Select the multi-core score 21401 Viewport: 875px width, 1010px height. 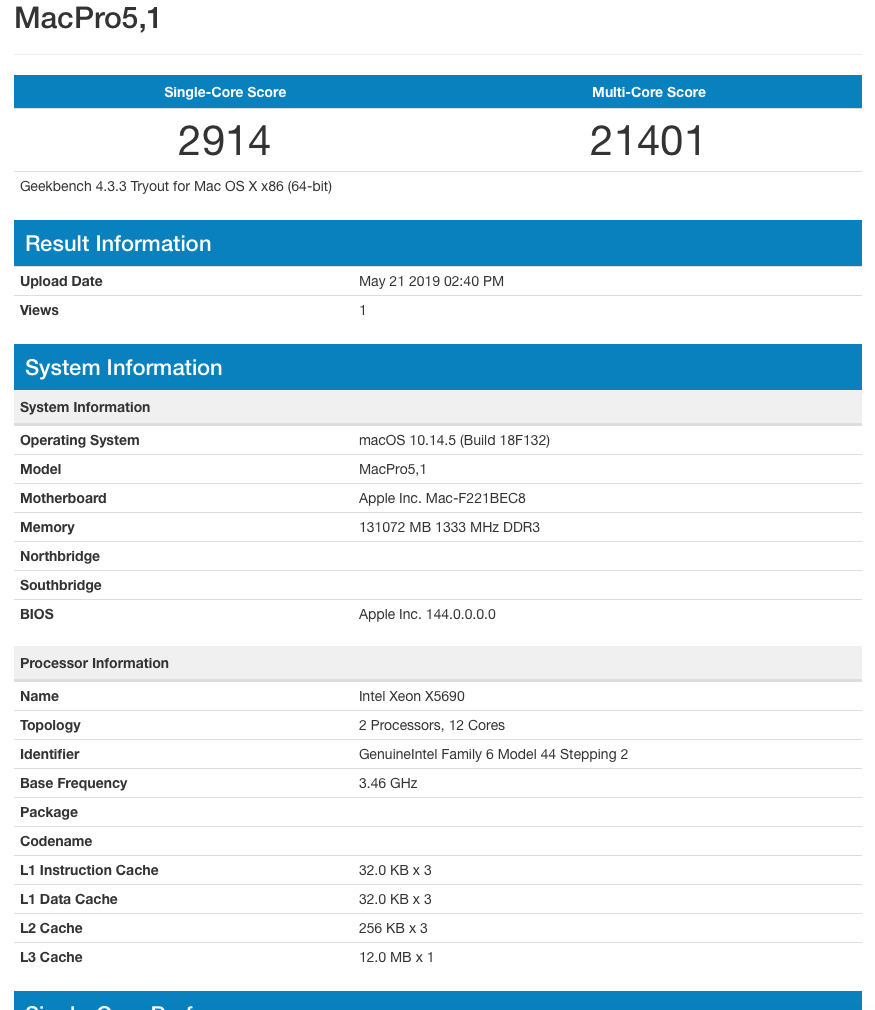[647, 140]
